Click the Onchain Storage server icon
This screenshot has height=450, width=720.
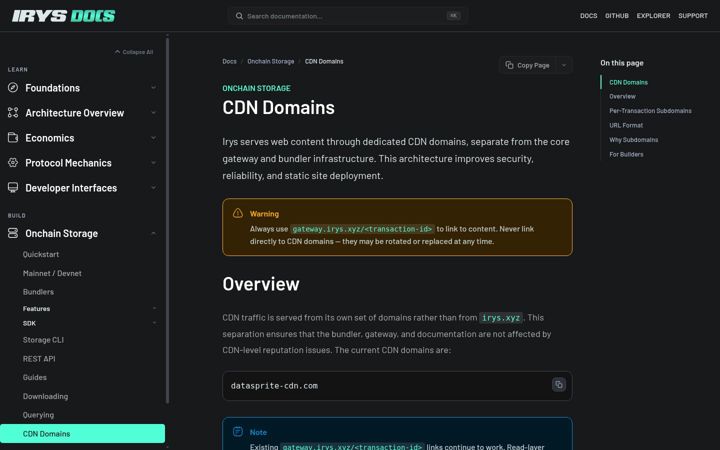13,233
